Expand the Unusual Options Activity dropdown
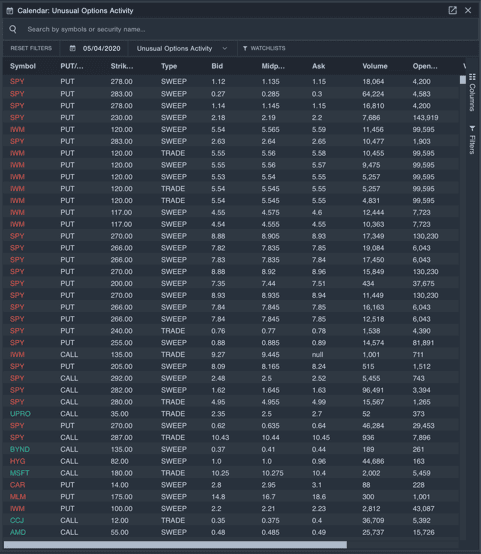The height and width of the screenshot is (554, 481). tap(182, 48)
